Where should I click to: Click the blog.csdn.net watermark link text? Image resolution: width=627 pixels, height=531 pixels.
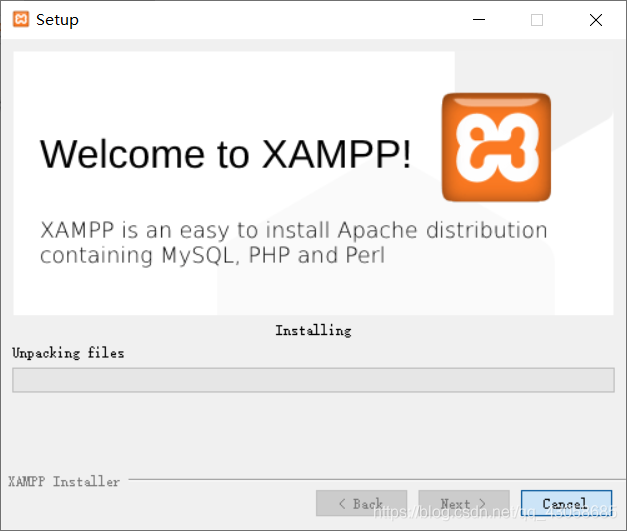coord(493,512)
